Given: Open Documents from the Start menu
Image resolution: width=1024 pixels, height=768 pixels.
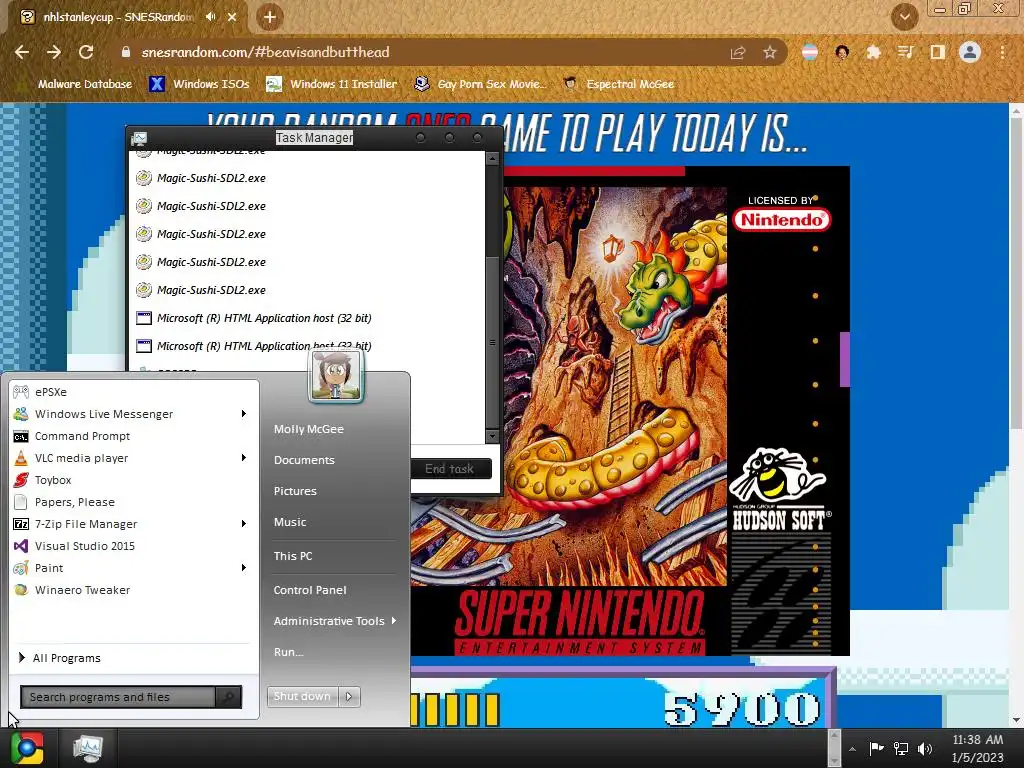Looking at the screenshot, I should 304,460.
